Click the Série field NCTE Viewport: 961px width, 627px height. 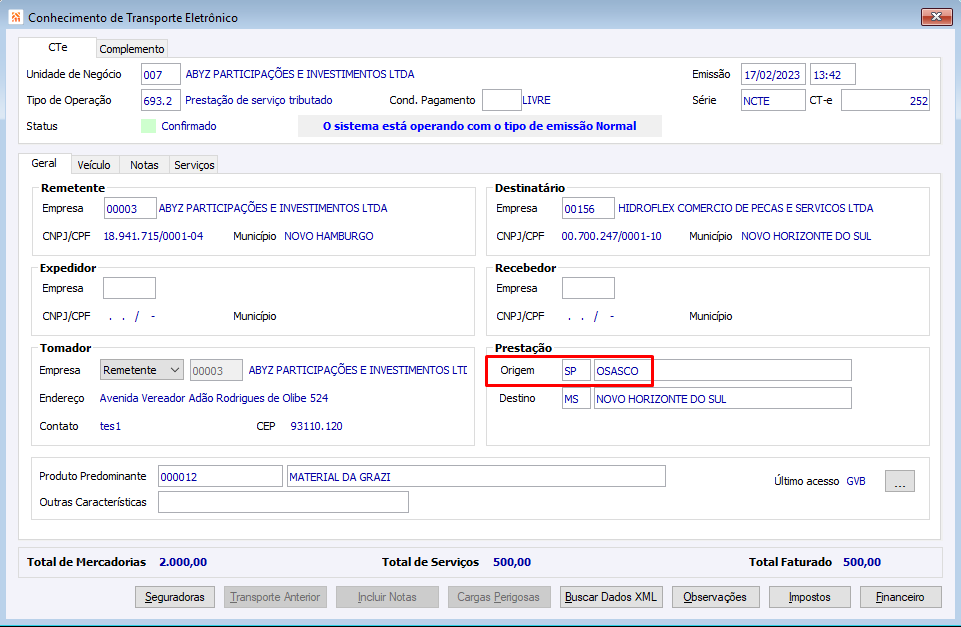click(773, 100)
